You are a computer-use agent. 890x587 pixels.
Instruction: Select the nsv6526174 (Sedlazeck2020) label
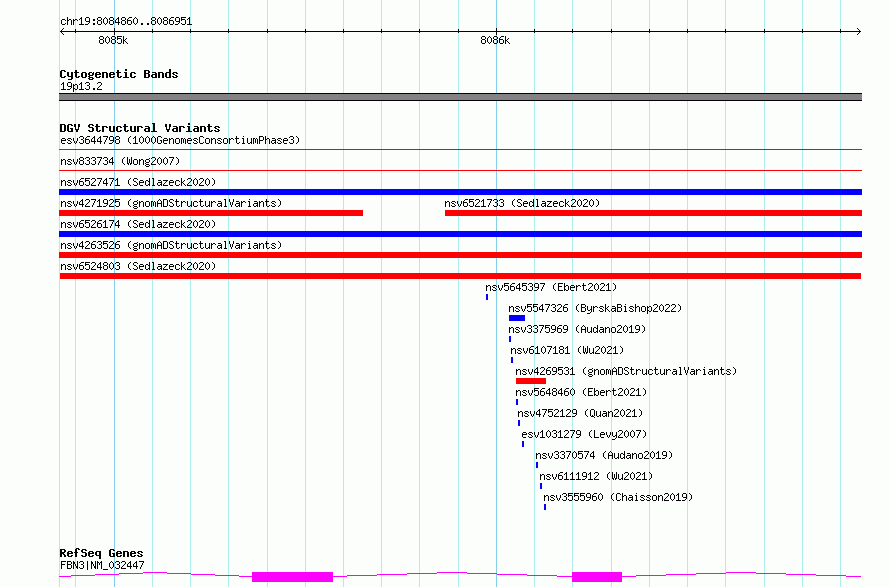pyautogui.click(x=138, y=224)
